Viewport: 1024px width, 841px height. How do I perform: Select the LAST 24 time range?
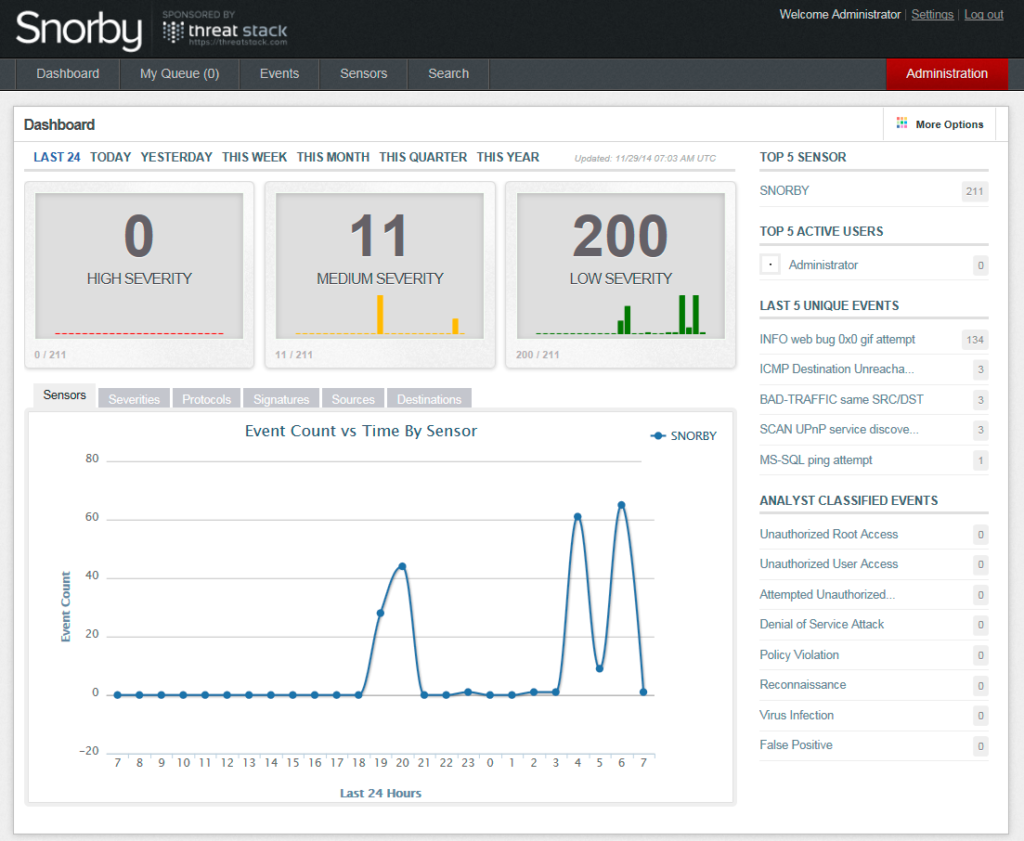click(x=57, y=157)
